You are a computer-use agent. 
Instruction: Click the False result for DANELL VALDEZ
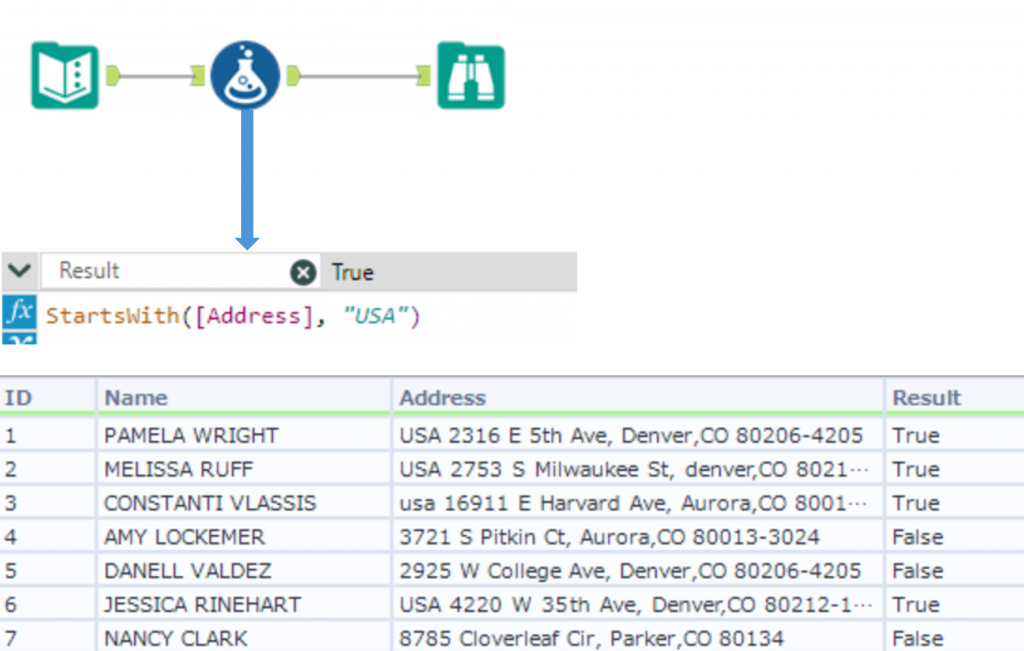(917, 571)
